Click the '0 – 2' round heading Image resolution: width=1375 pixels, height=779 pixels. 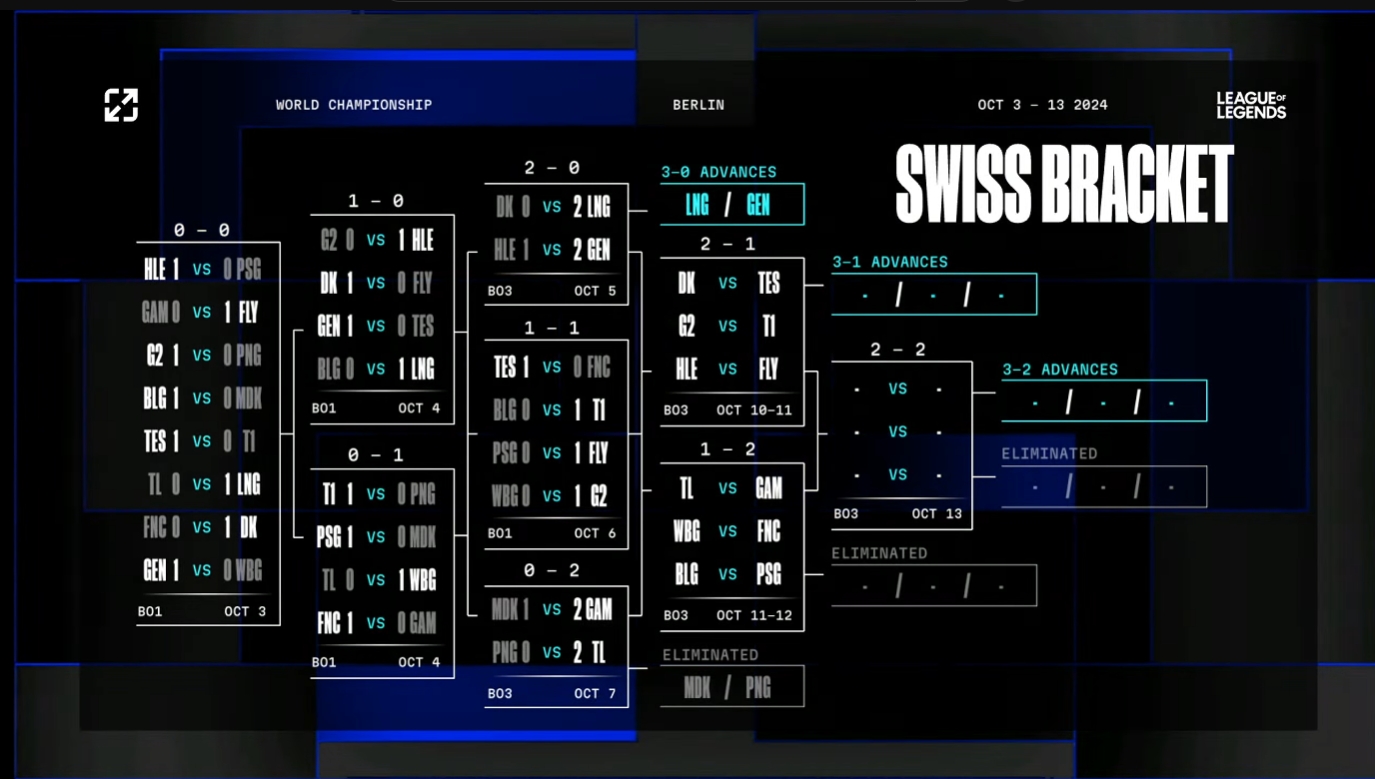coord(552,570)
